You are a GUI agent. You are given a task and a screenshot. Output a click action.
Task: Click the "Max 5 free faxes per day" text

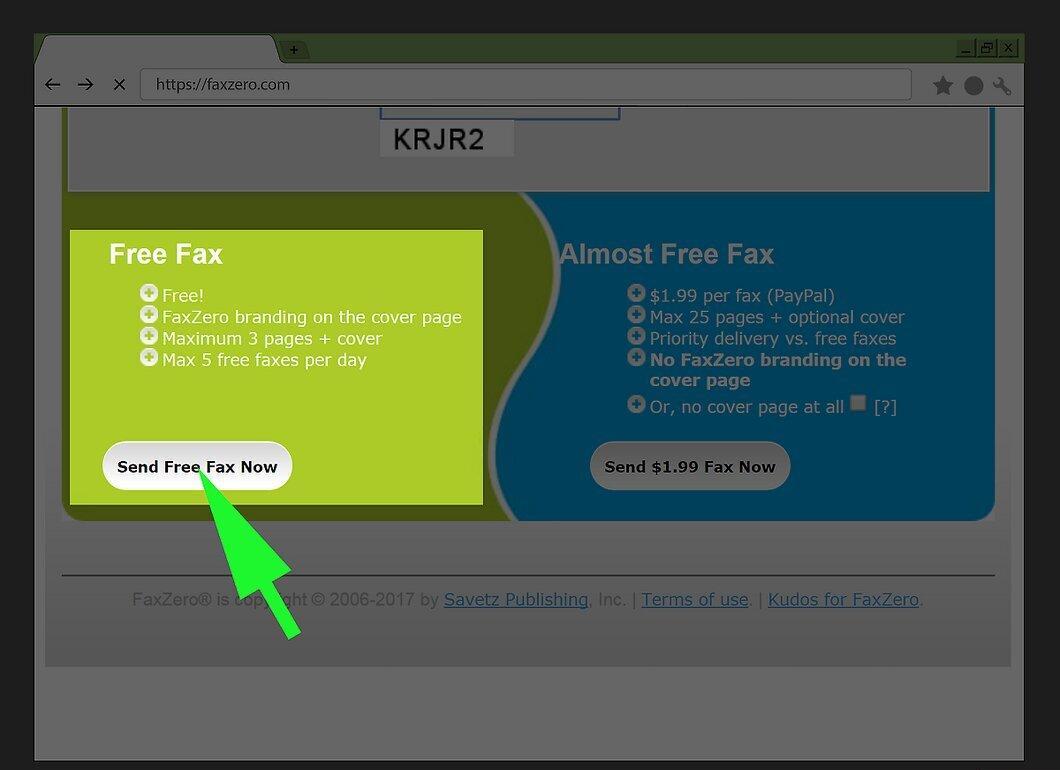[x=264, y=360]
